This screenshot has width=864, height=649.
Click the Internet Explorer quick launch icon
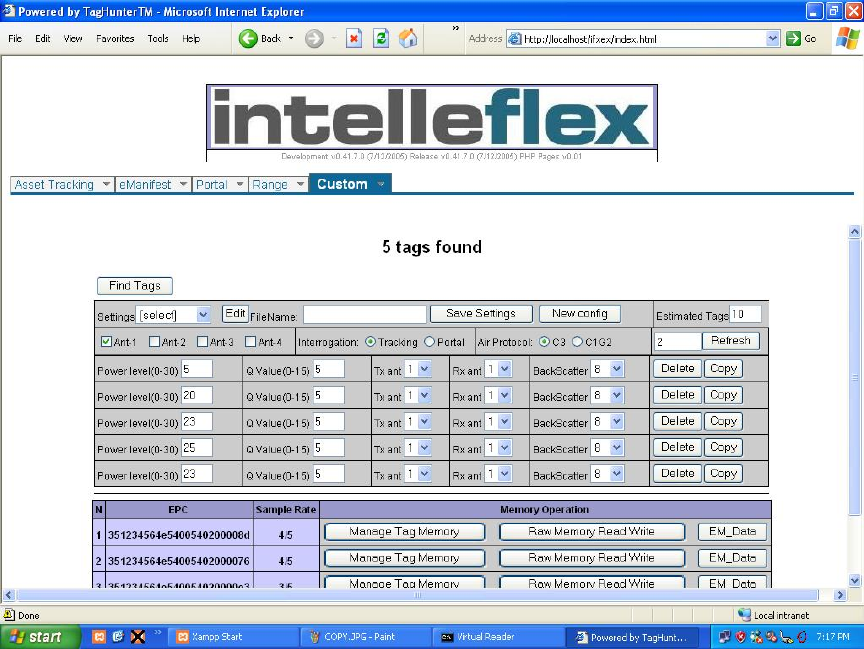pyautogui.click(x=118, y=637)
